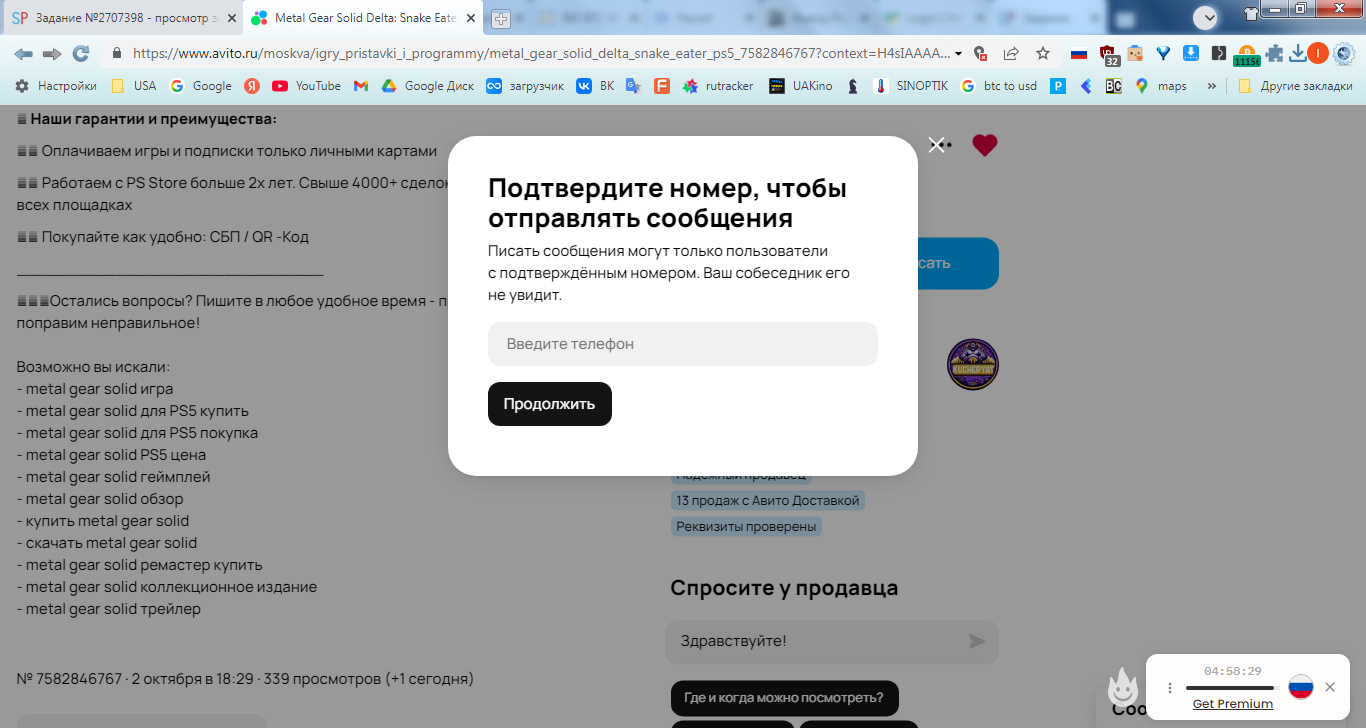
Task: Go forward with the browser forward arrow
Action: click(52, 53)
